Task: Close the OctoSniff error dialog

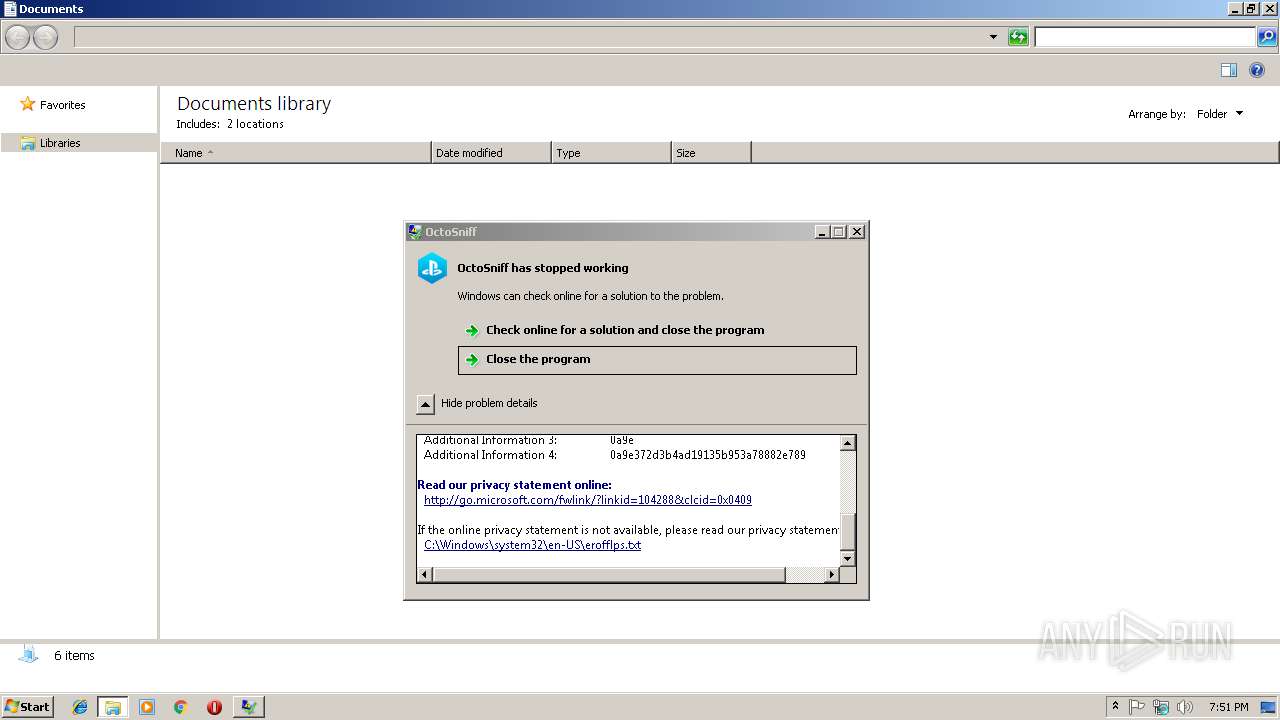Action: click(857, 232)
